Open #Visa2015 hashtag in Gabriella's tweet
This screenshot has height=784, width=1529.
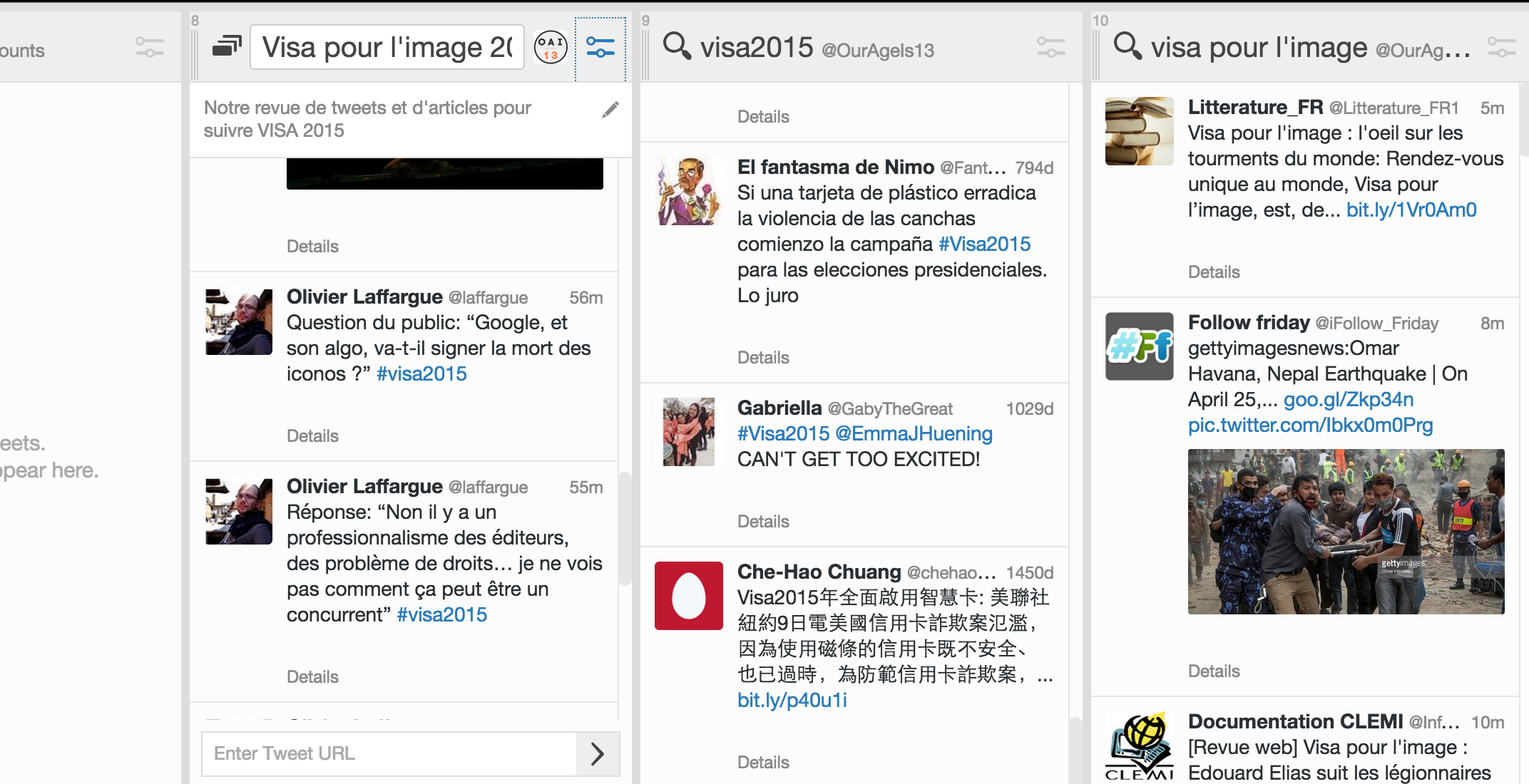pyautogui.click(x=783, y=433)
